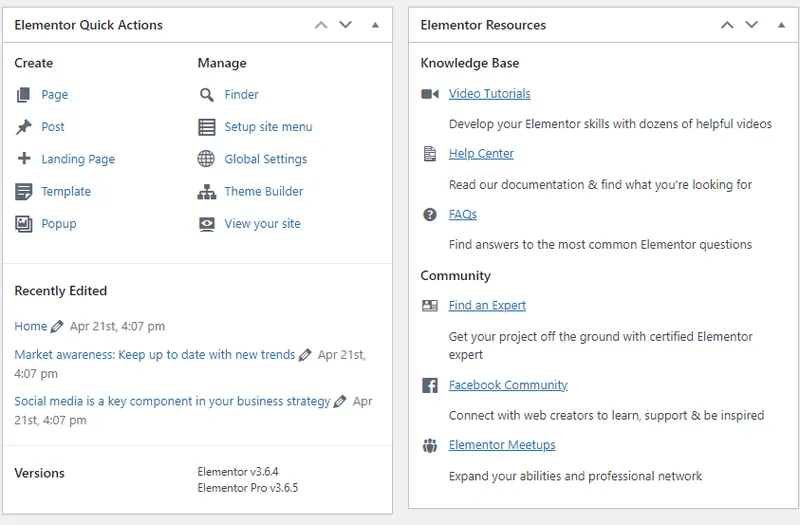Click the 'Versions' label
The image size is (800, 525).
(x=39, y=473)
